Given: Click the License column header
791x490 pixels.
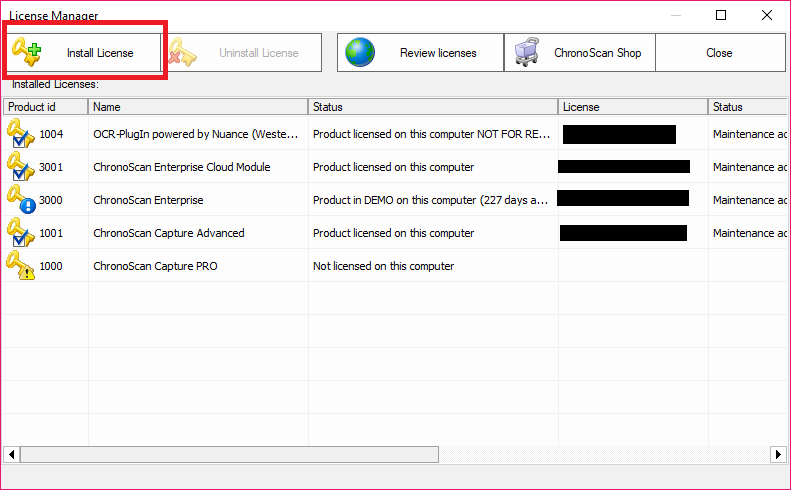Looking at the screenshot, I should click(632, 107).
